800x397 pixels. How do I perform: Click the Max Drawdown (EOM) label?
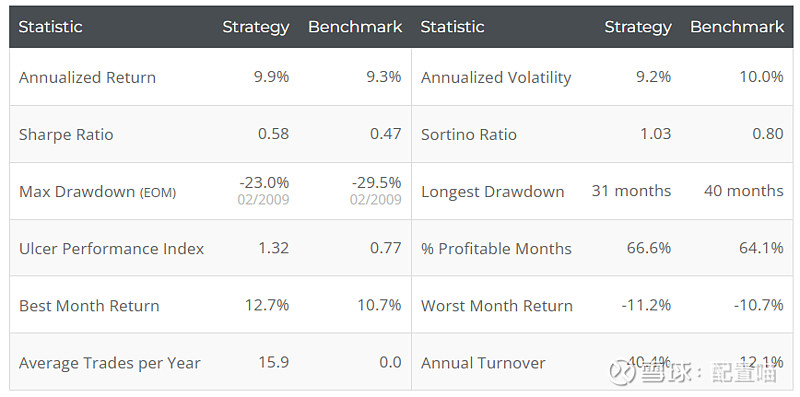click(x=97, y=192)
